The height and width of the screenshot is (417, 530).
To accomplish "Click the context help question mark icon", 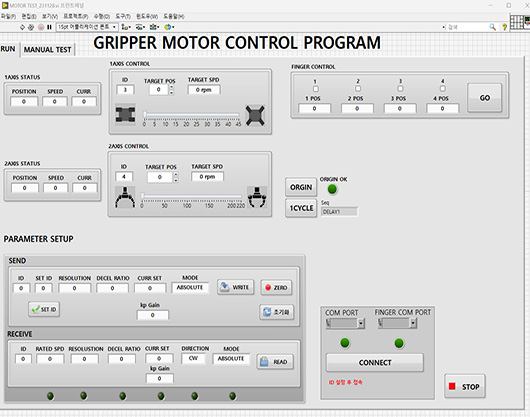I will pos(504,27).
